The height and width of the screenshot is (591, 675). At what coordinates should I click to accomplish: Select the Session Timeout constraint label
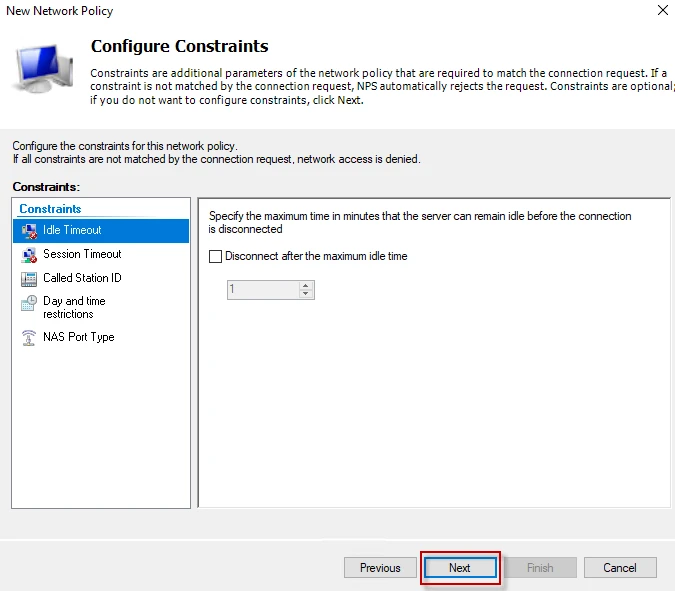pos(82,254)
